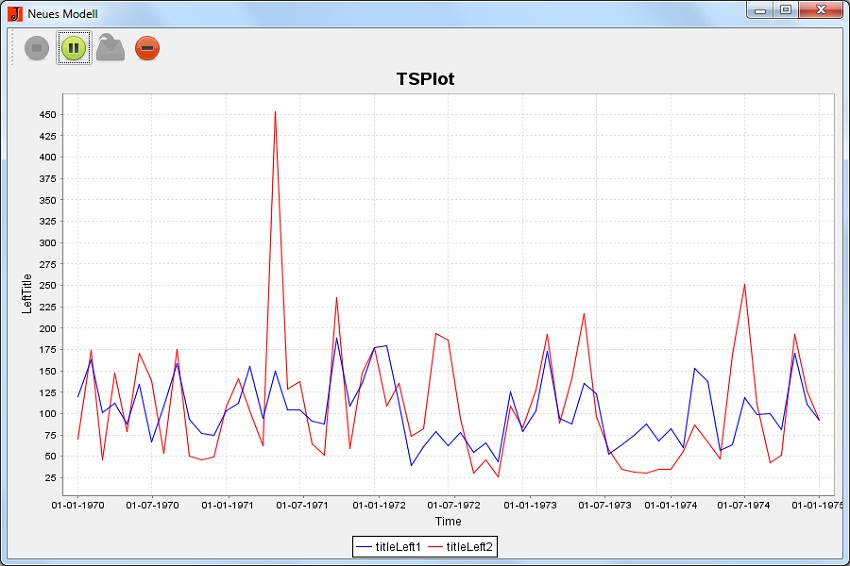
Task: Click the titleLeft2 legend entry
Action: 470,546
